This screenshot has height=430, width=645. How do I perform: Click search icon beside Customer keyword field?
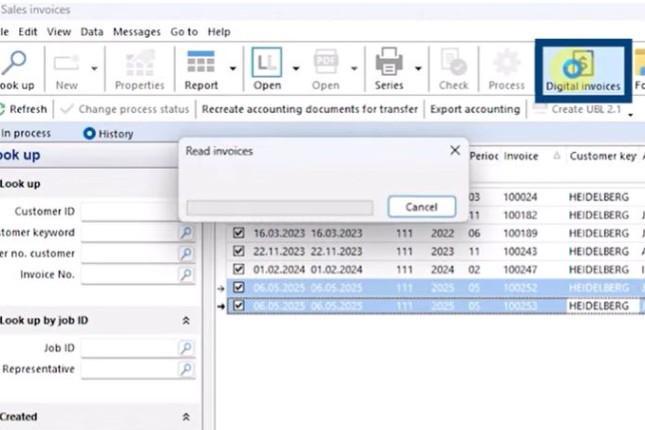tap(186, 233)
